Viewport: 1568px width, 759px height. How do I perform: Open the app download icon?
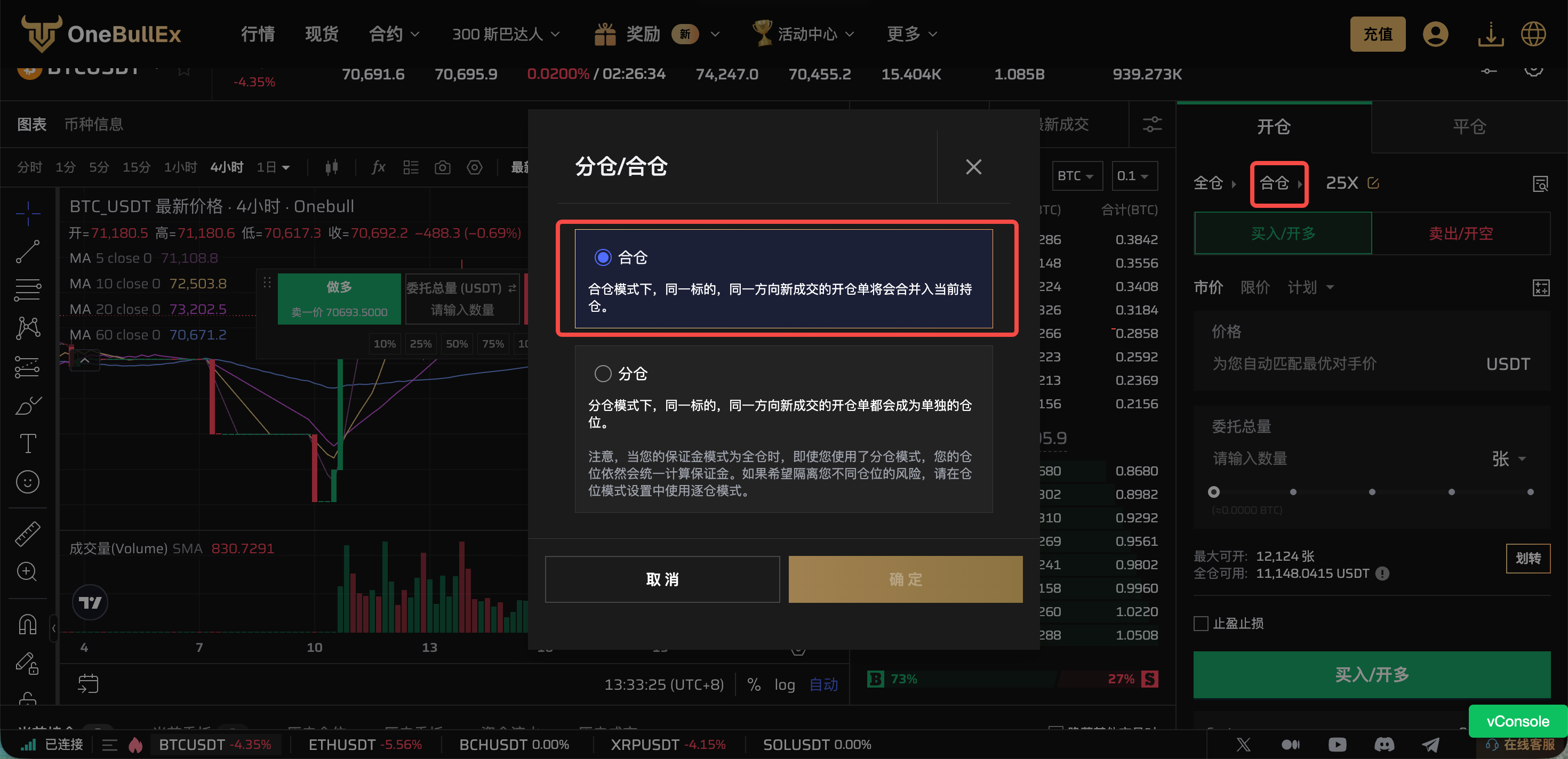(x=1491, y=34)
